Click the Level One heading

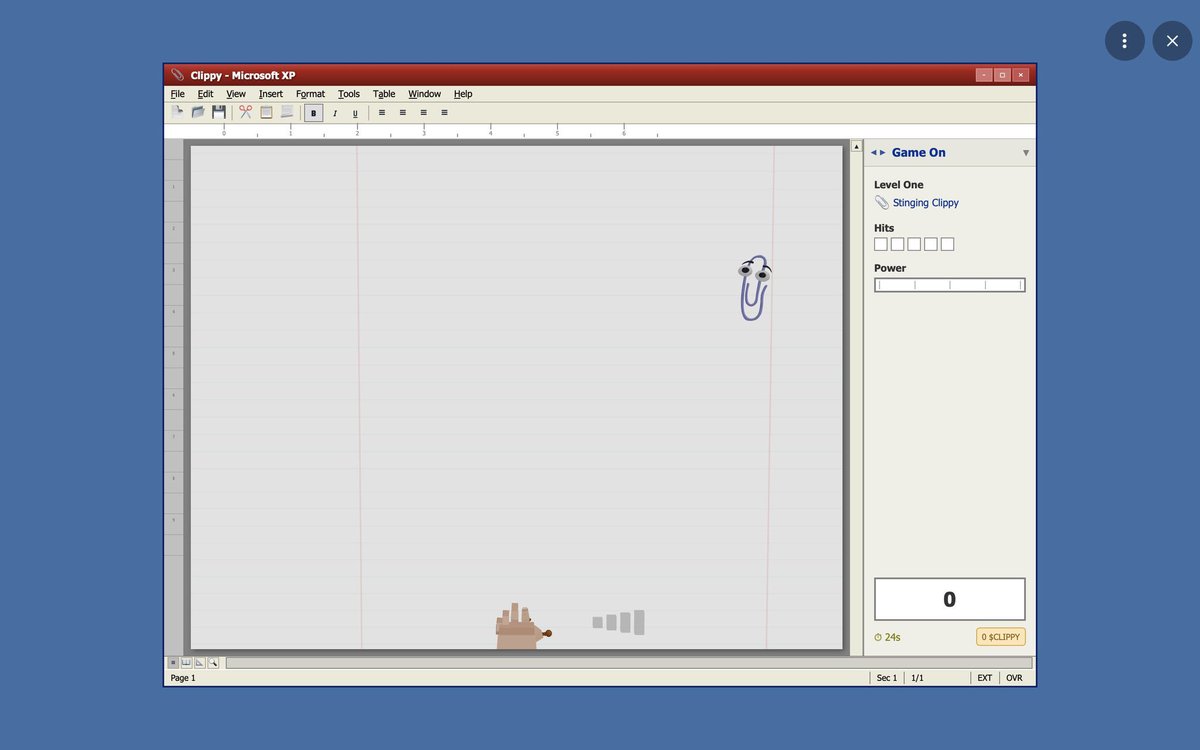click(899, 185)
